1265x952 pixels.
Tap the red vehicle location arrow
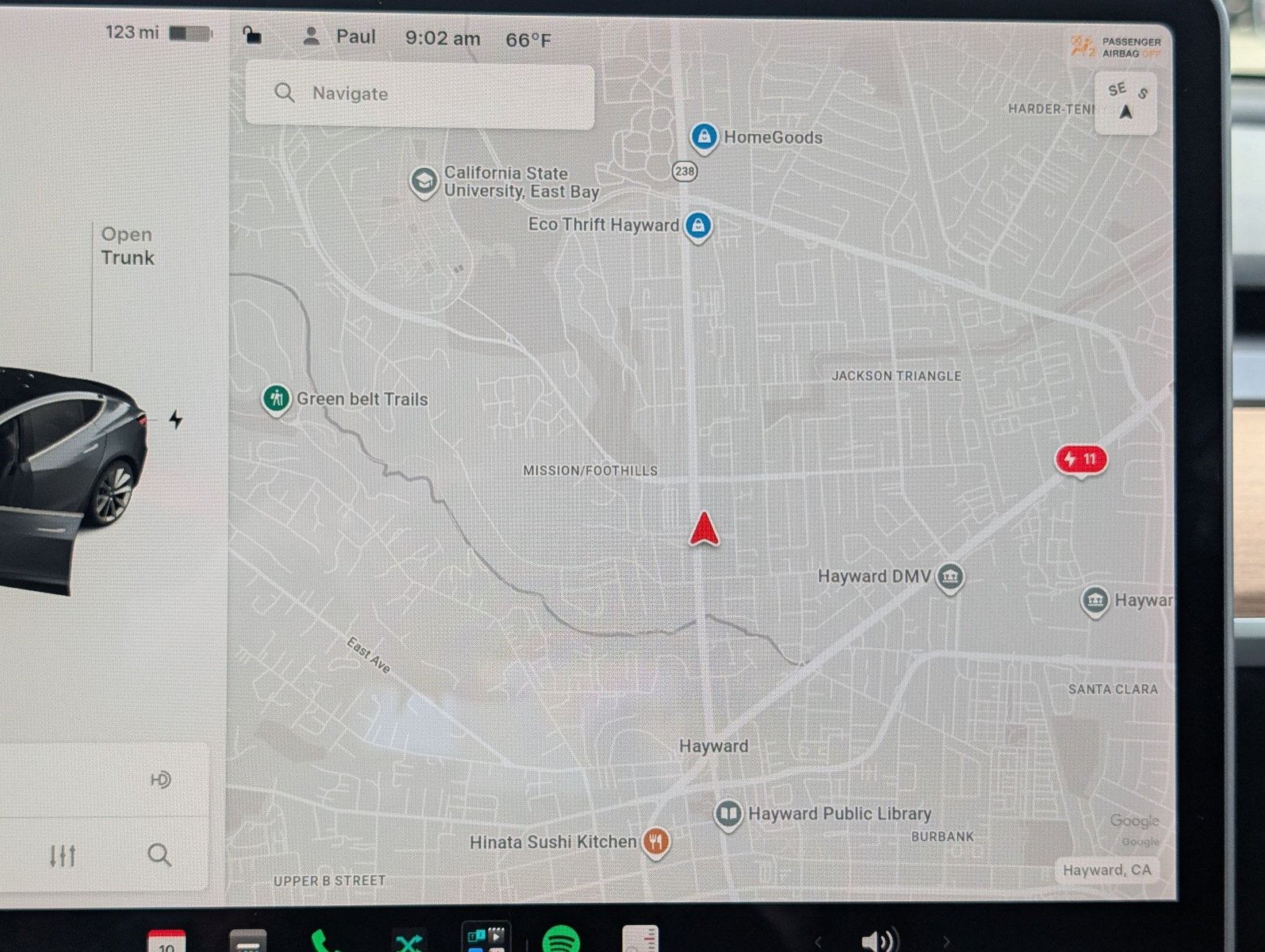pyautogui.click(x=704, y=529)
